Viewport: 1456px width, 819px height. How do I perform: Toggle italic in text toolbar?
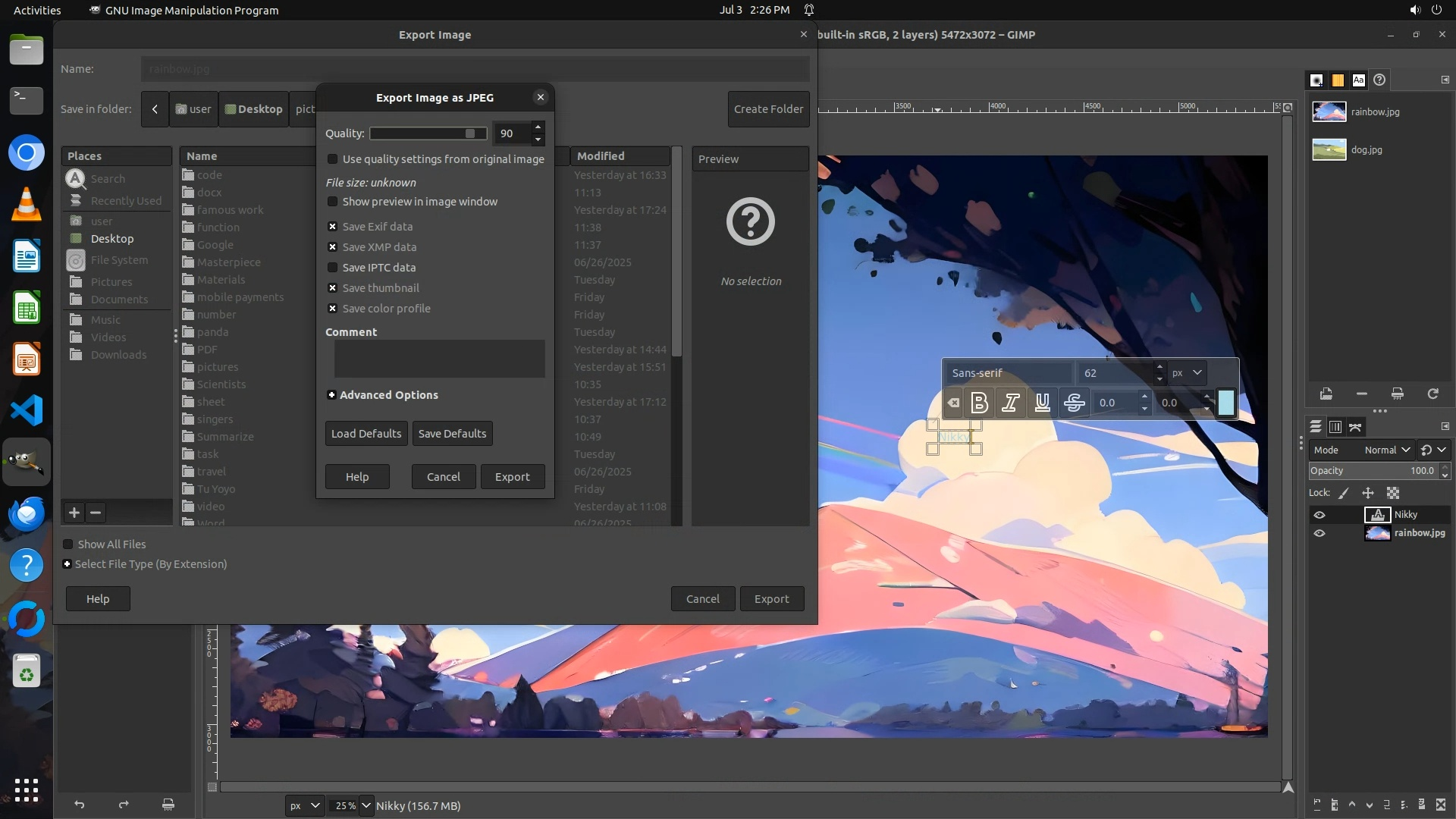pyautogui.click(x=1011, y=403)
